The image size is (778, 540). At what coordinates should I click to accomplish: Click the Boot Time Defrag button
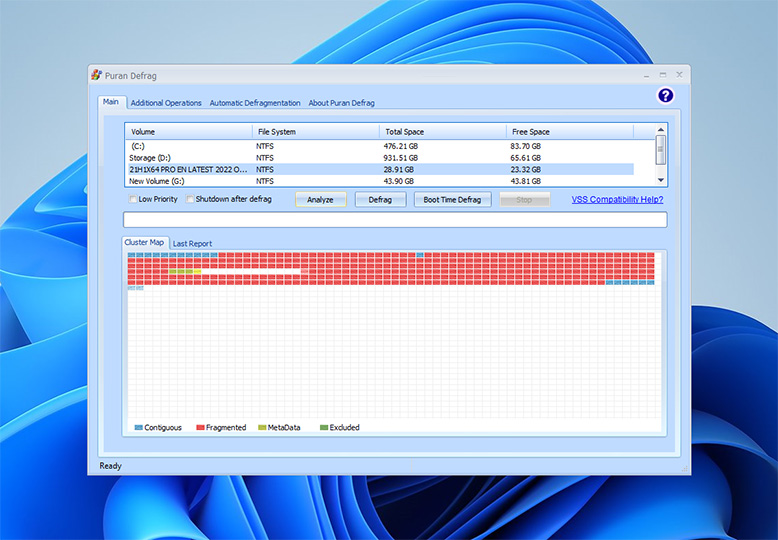click(452, 200)
